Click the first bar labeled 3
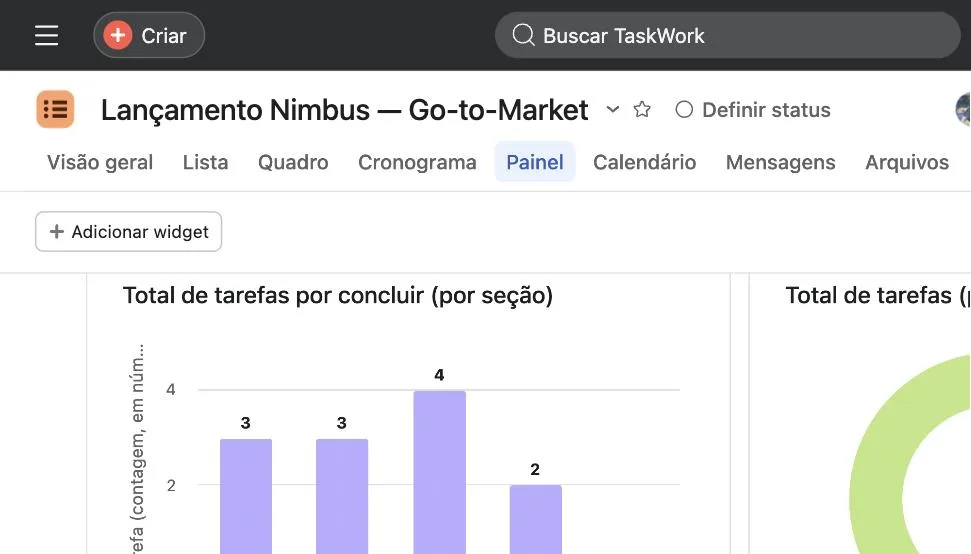Viewport: 971px width, 554px height. coord(246,496)
